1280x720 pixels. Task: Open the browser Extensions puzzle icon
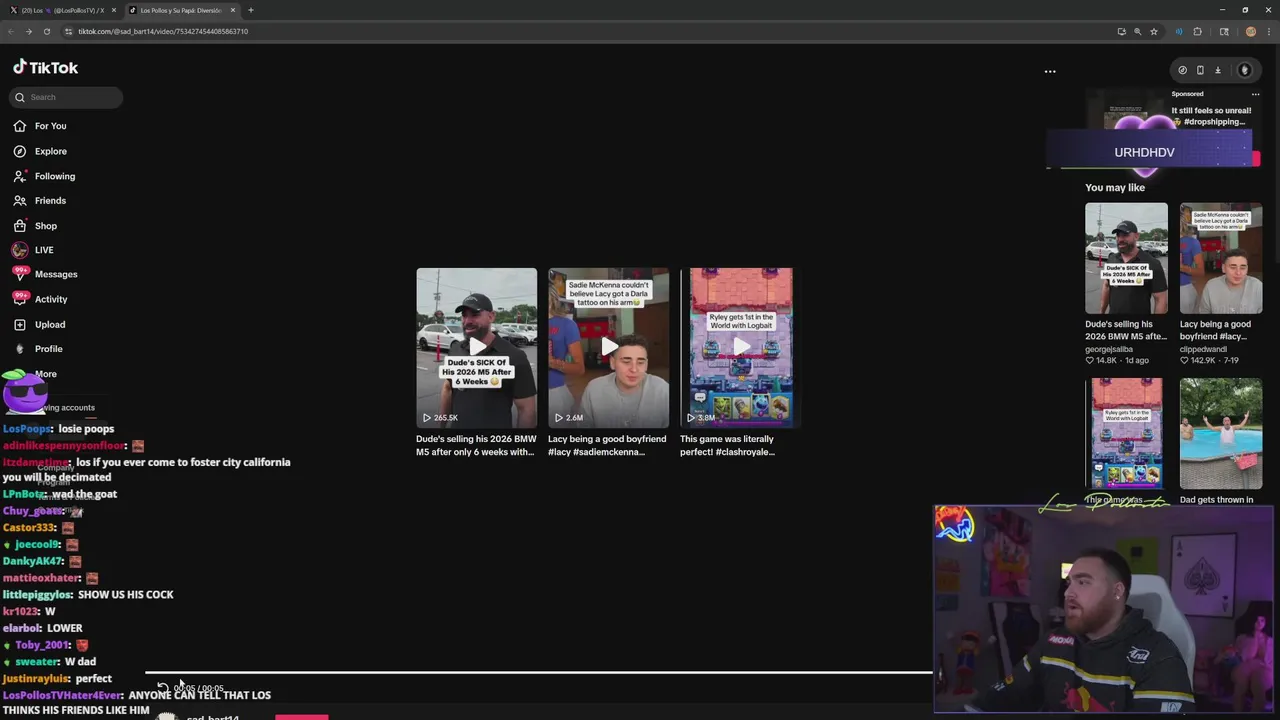(1197, 31)
